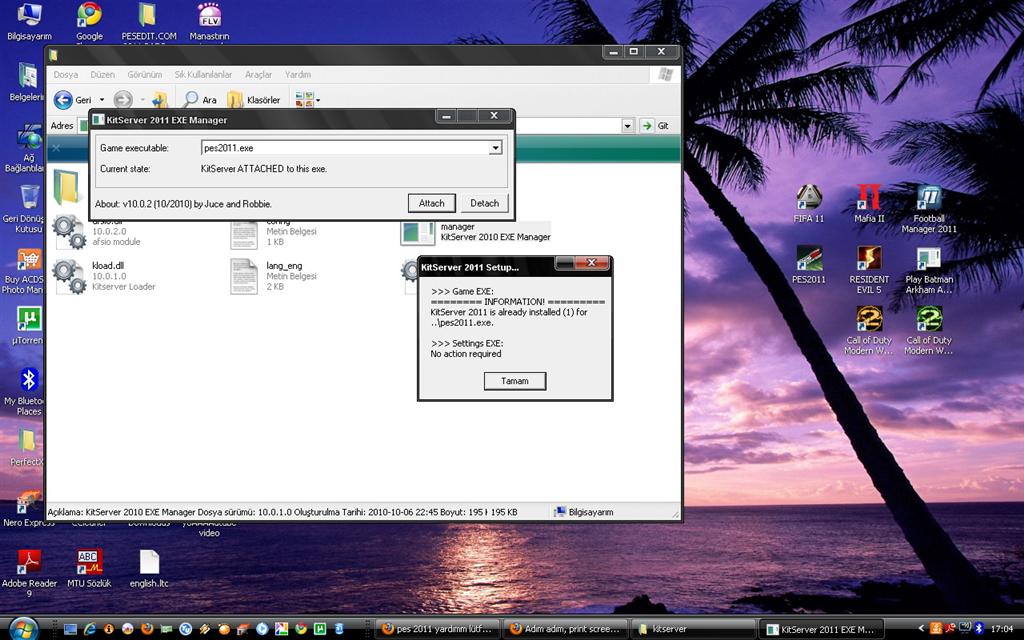1024x640 pixels.
Task: Go back with the Geri button
Action: click(x=72, y=100)
